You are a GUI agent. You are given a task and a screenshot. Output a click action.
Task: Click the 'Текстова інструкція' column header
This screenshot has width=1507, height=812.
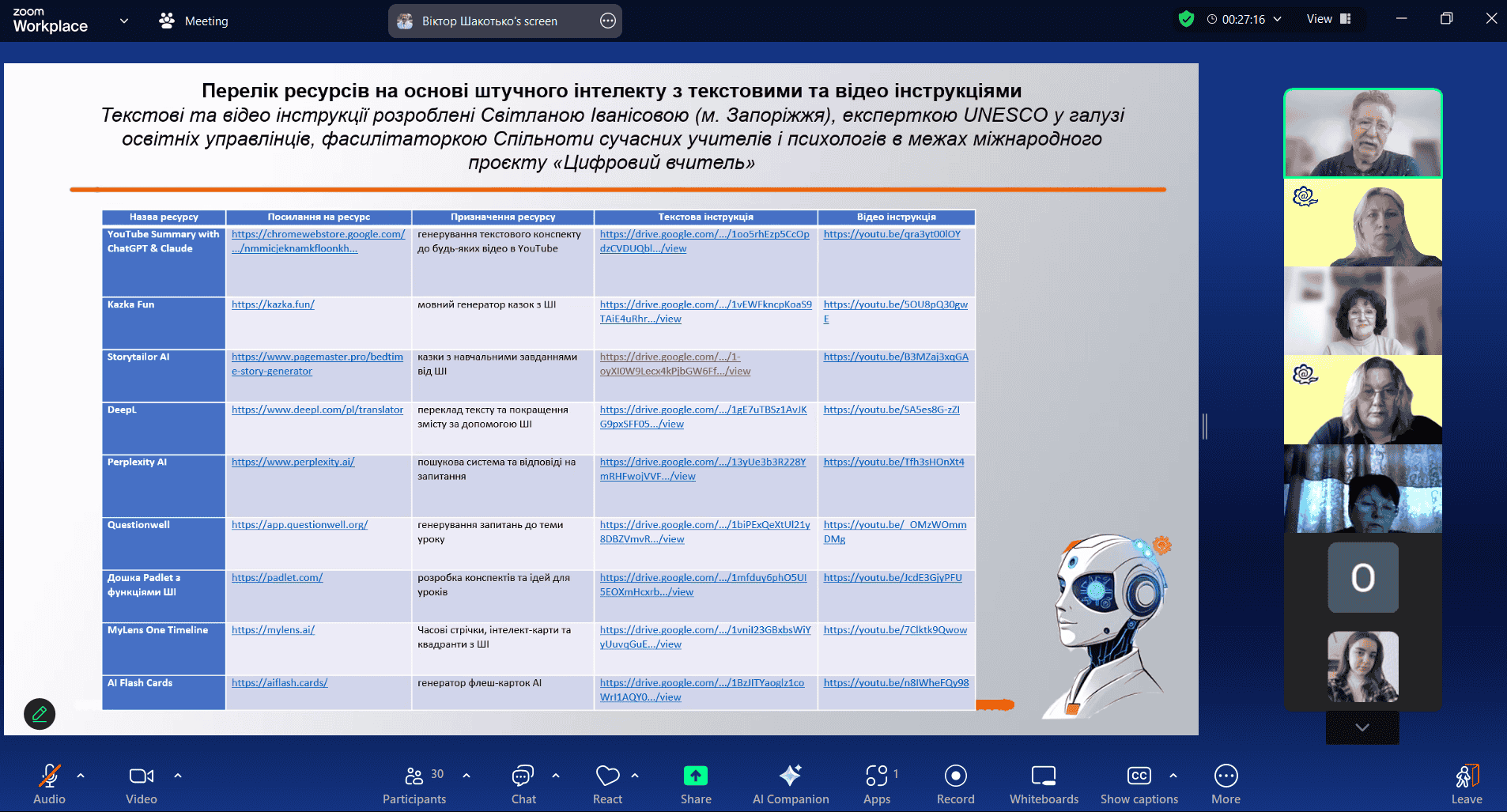[x=705, y=217]
